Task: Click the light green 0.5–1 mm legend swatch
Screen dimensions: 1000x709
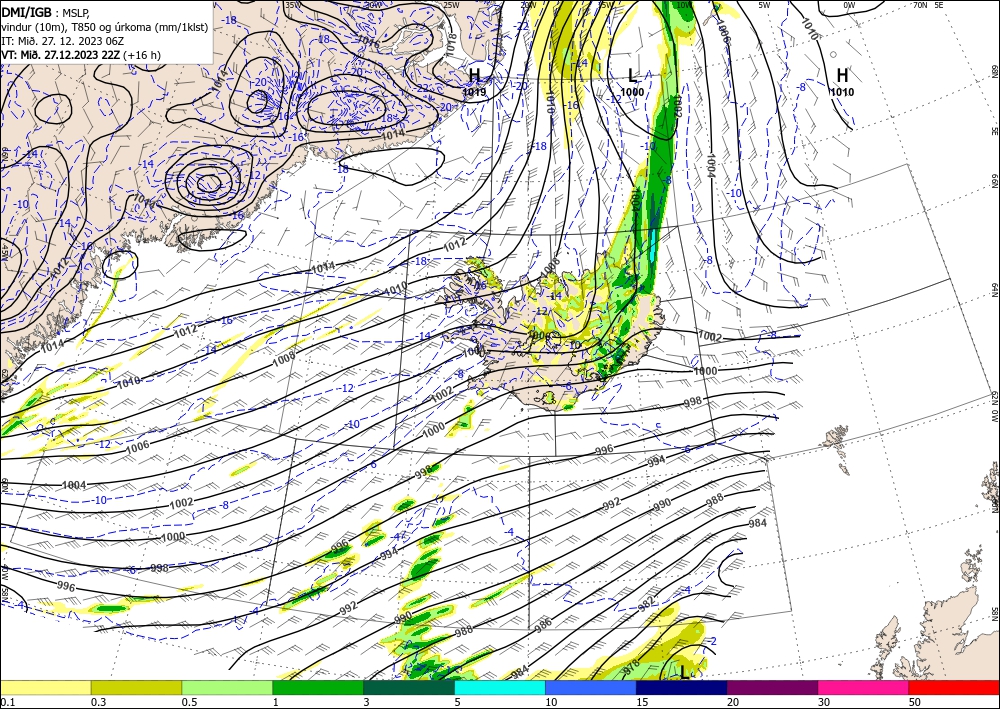Action: point(227,687)
